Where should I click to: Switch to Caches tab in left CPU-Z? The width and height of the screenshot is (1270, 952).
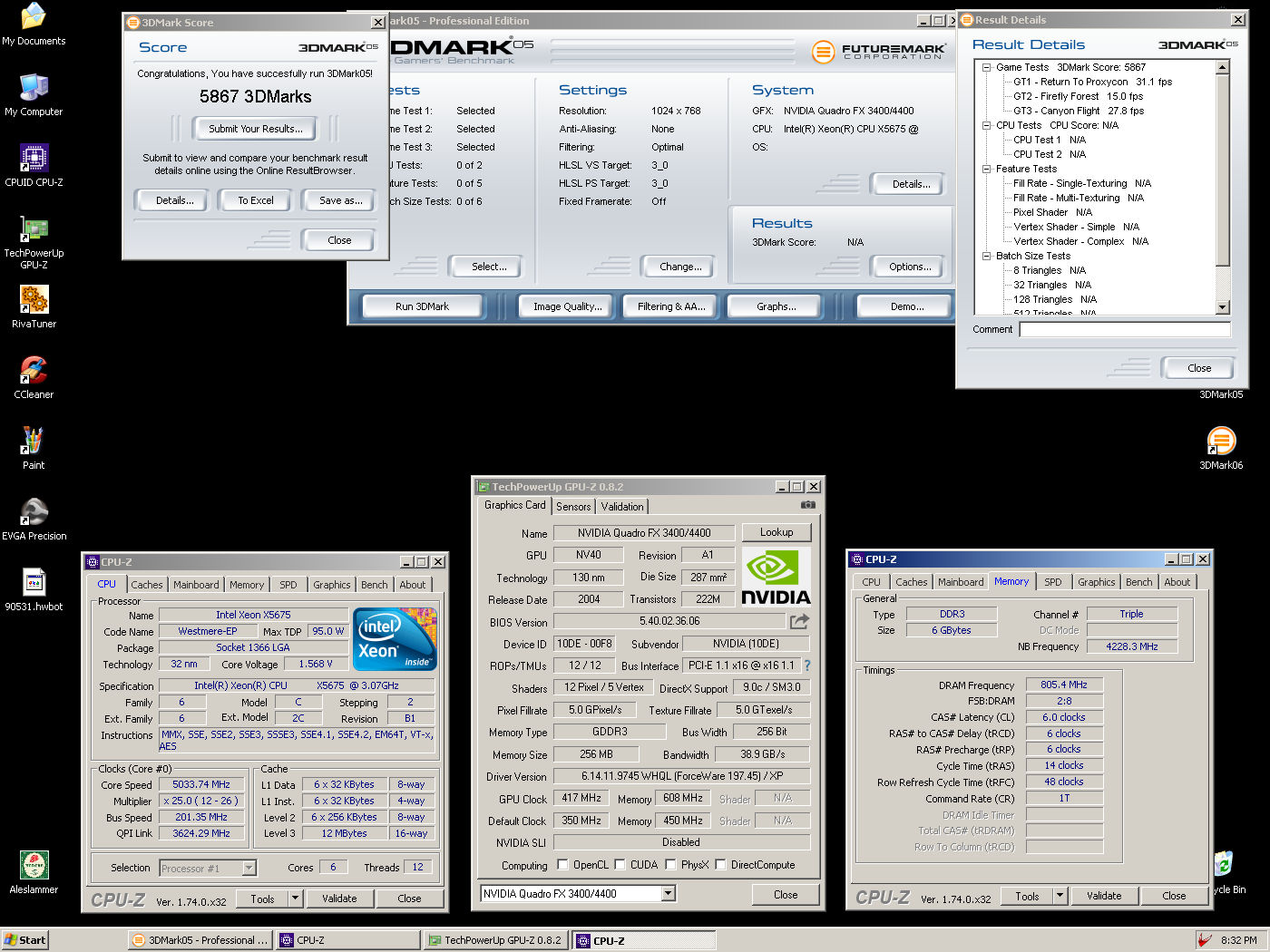147,585
